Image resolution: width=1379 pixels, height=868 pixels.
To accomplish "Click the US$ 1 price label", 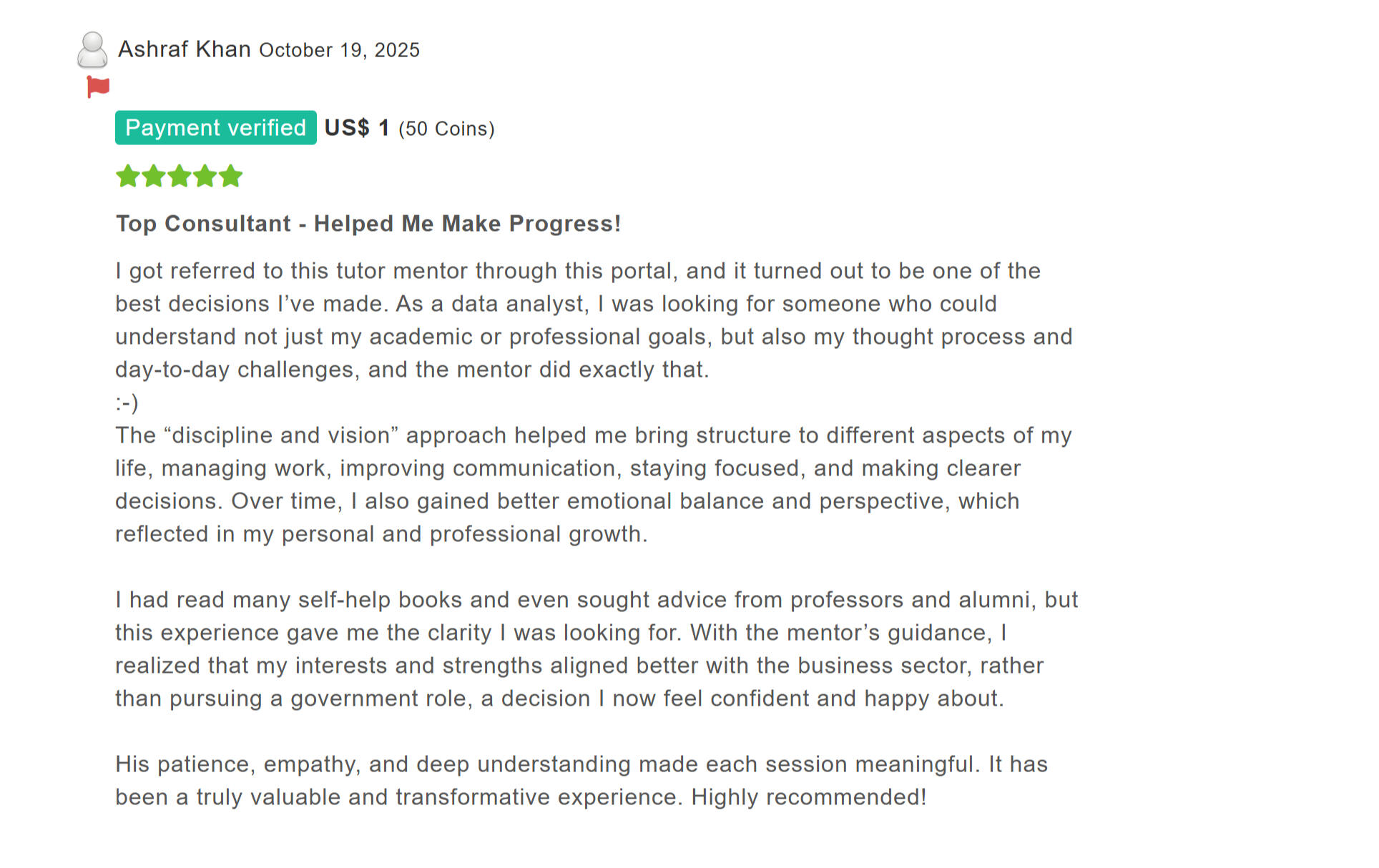I will click(x=356, y=127).
